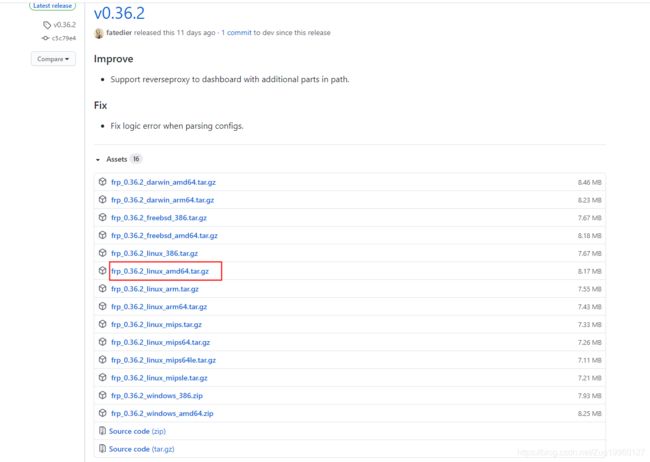
Task: Download frp_0.36.2_linux_mips64le.tar.gz
Action: click(x=163, y=360)
